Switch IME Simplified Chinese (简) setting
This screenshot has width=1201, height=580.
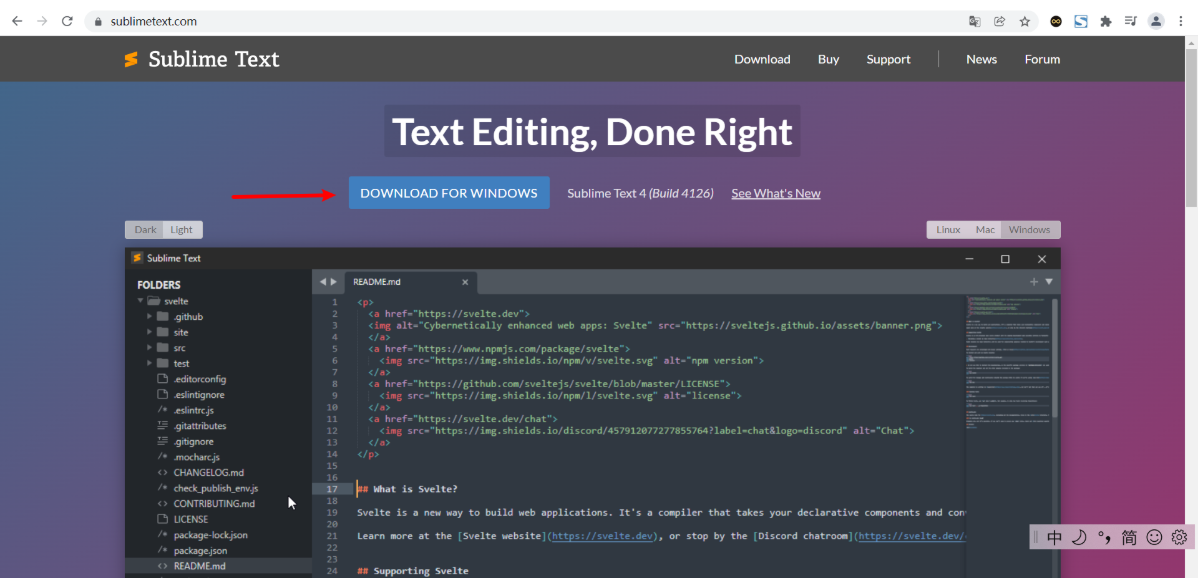[x=1129, y=538]
